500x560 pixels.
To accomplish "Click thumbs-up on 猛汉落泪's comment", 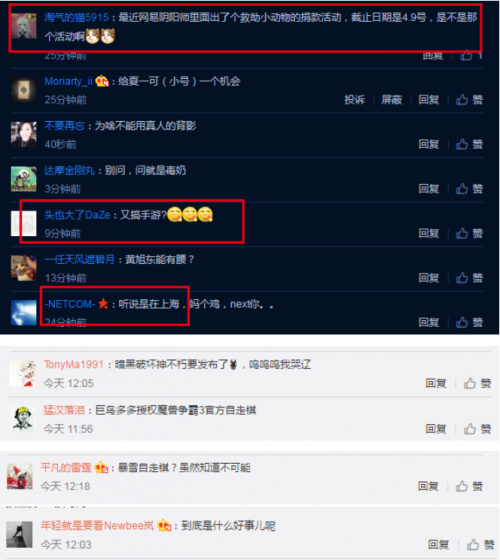I will click(x=470, y=429).
